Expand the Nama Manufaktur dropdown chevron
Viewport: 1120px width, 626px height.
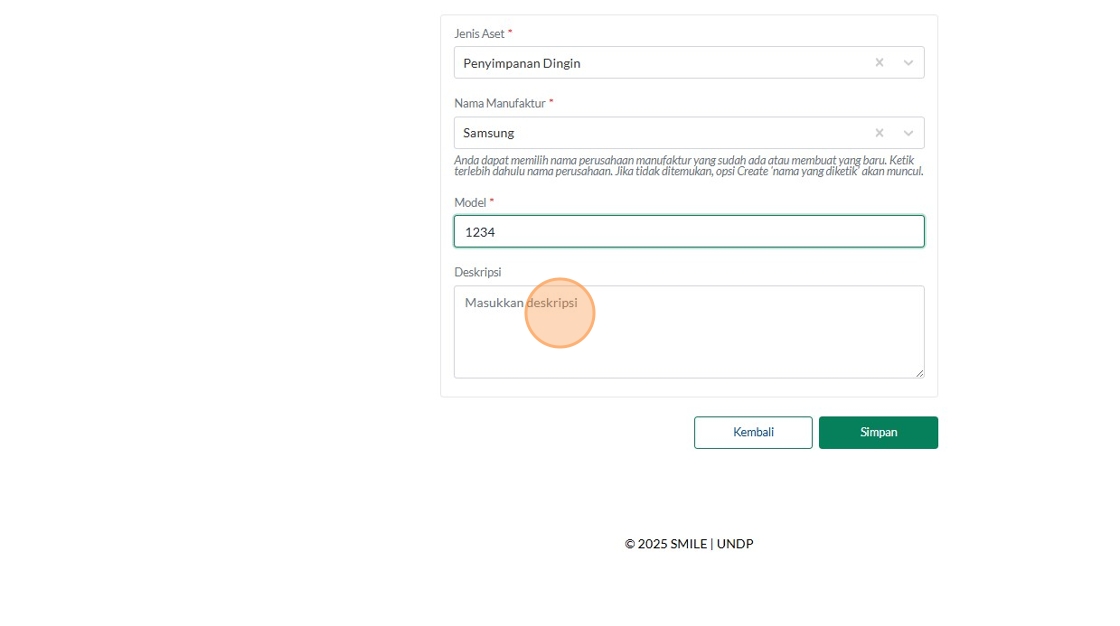pos(908,133)
